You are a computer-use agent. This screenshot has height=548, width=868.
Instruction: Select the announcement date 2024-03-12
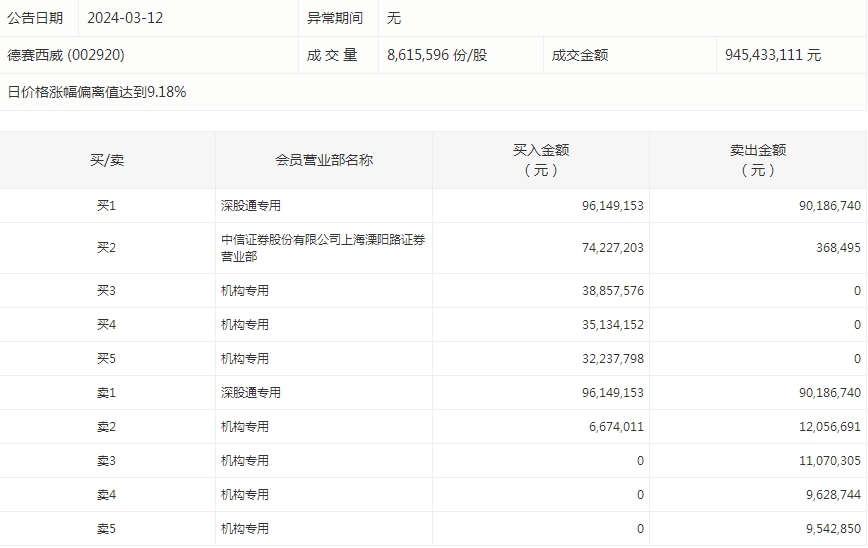click(x=125, y=18)
